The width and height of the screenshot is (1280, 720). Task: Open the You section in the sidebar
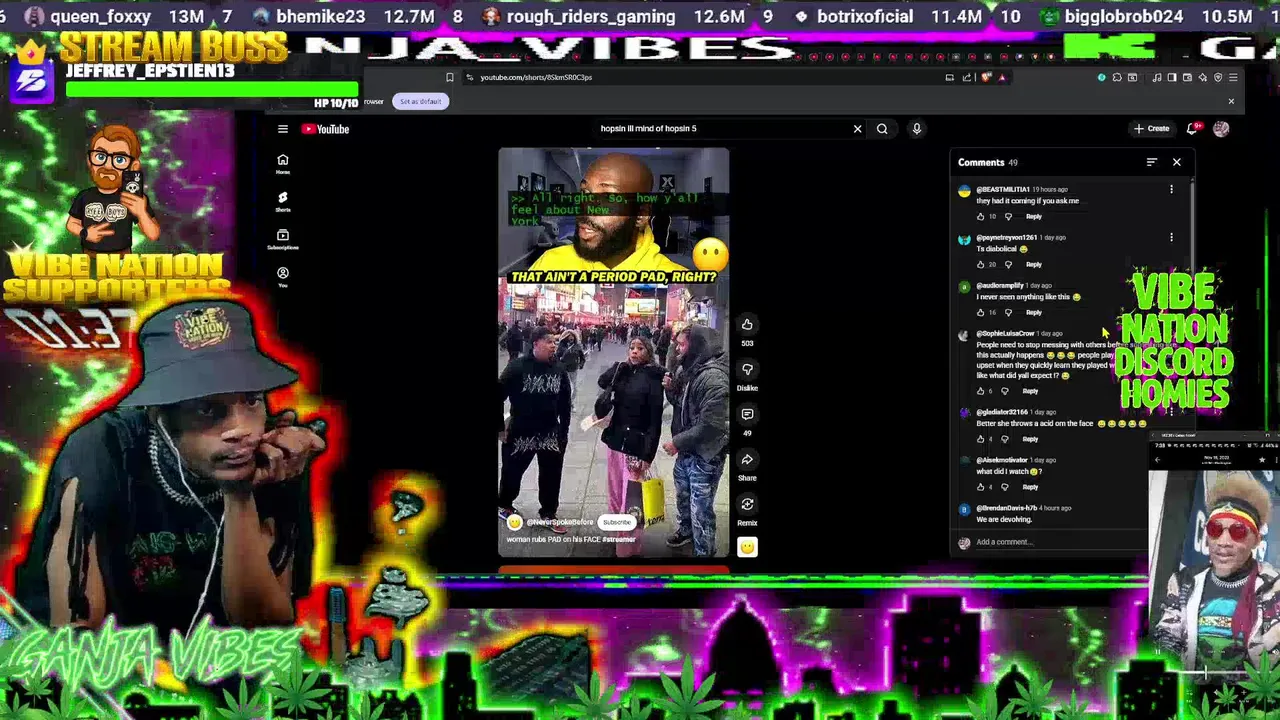283,277
